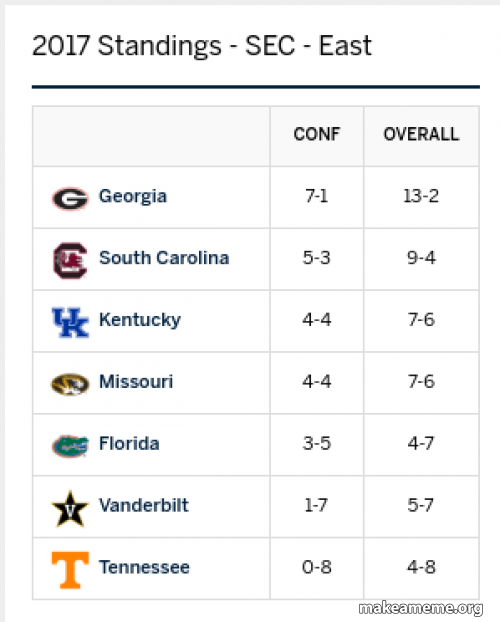Viewport: 500px width, 622px height.
Task: Click the orange Tennessee T logo
Action: (70, 570)
